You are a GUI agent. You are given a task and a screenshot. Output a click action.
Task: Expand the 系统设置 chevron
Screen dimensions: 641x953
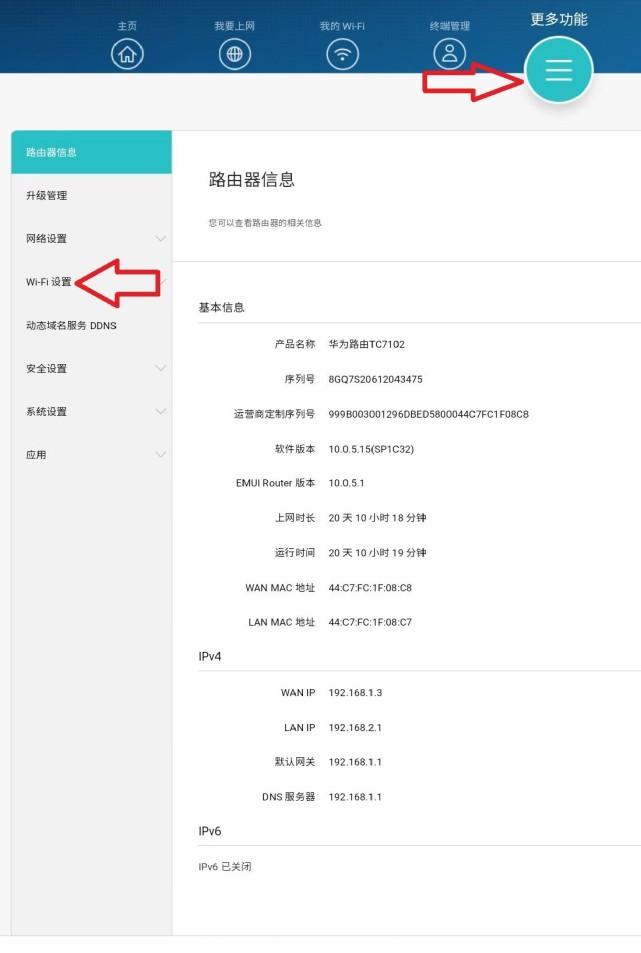click(160, 411)
